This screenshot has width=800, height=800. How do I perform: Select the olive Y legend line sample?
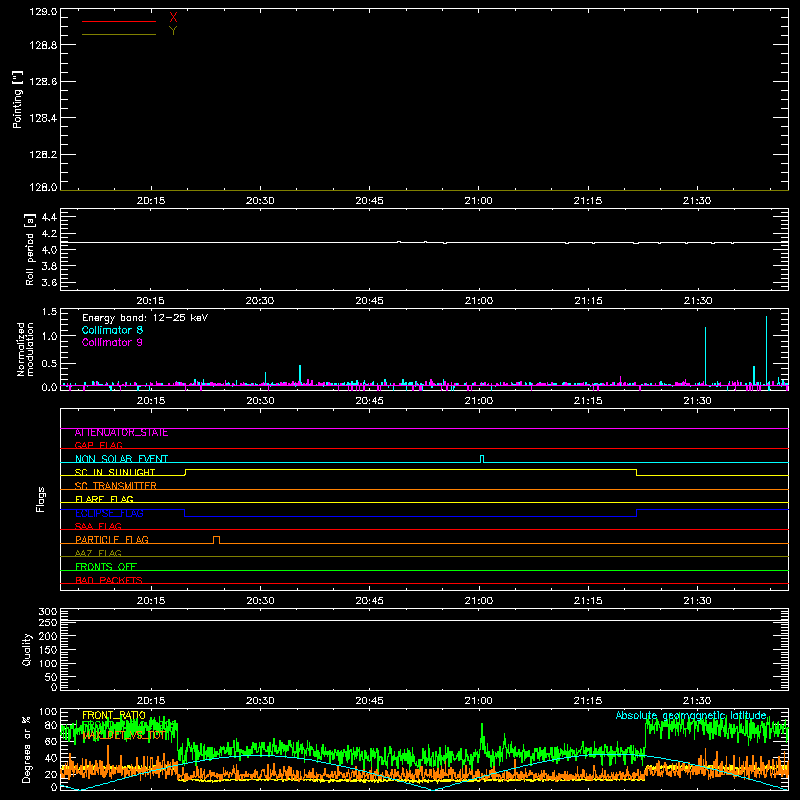point(119,34)
